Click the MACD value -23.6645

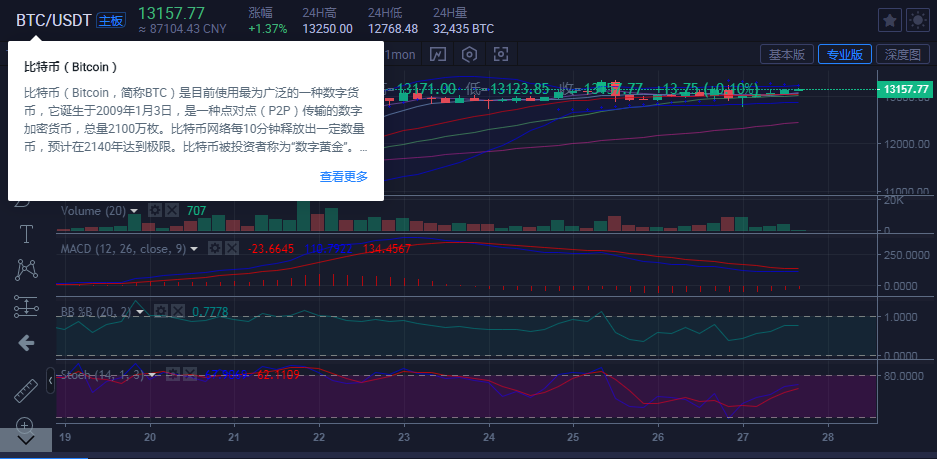pos(270,249)
